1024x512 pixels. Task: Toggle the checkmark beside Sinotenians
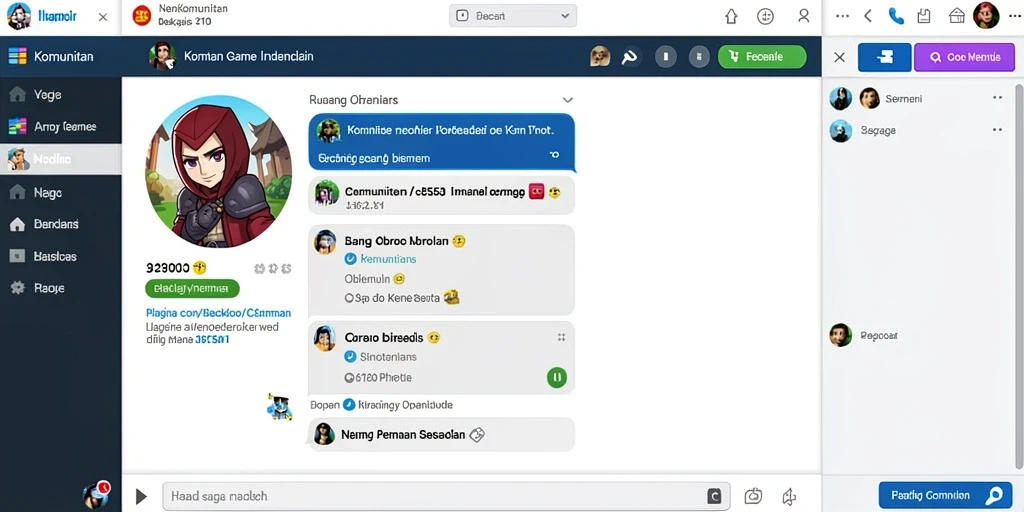[350, 357]
